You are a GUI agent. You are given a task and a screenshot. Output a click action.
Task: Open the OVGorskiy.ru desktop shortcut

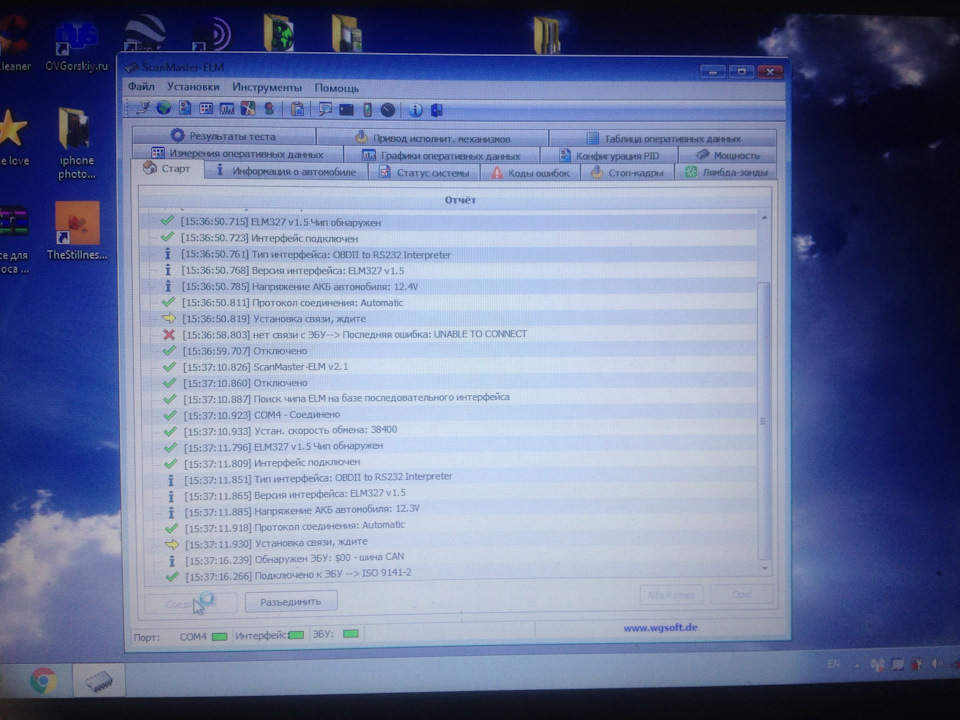pos(76,47)
